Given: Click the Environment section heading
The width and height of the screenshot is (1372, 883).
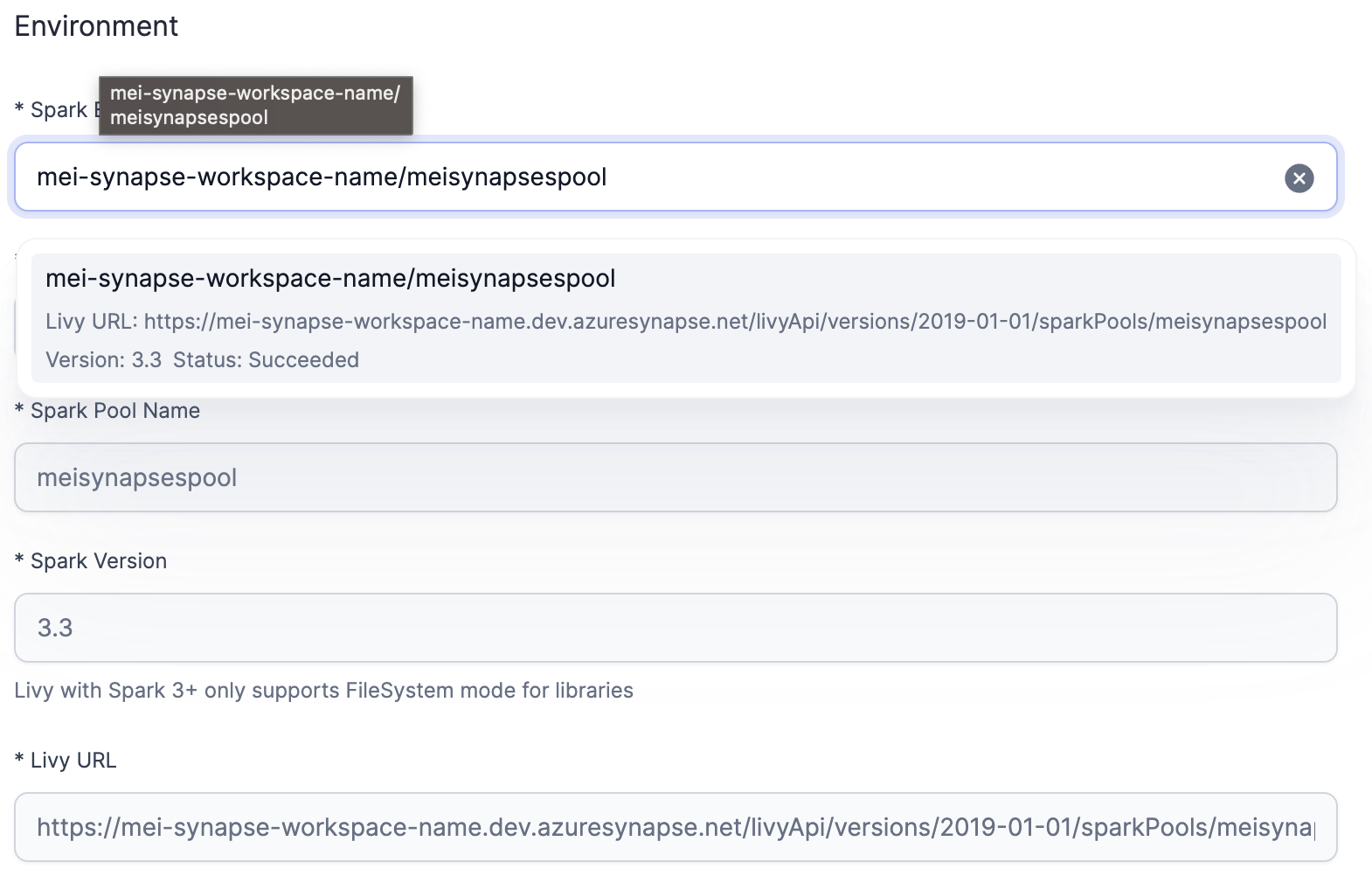Looking at the screenshot, I should point(96,26).
